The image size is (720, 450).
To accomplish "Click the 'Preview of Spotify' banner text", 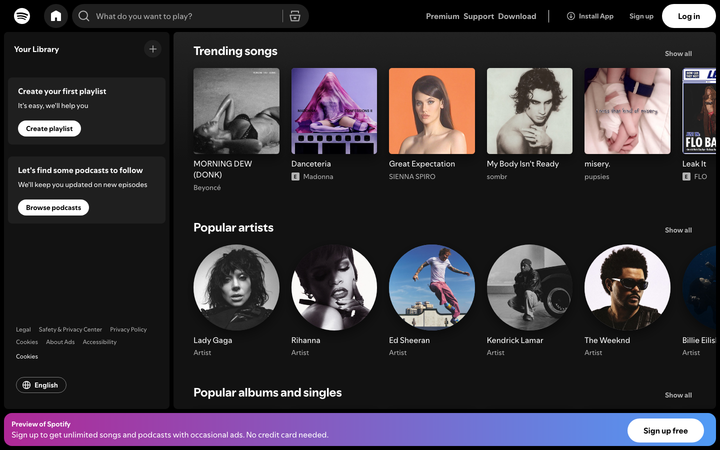I will point(41,424).
